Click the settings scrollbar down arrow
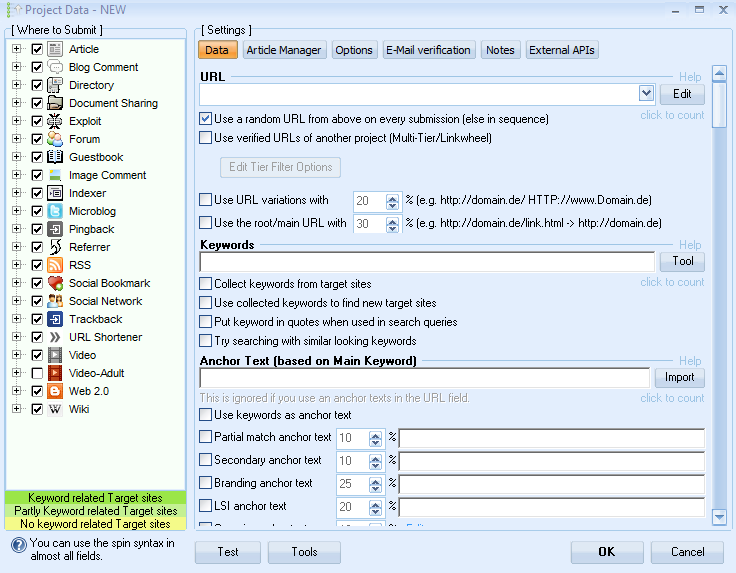The width and height of the screenshot is (736, 573). click(x=719, y=517)
